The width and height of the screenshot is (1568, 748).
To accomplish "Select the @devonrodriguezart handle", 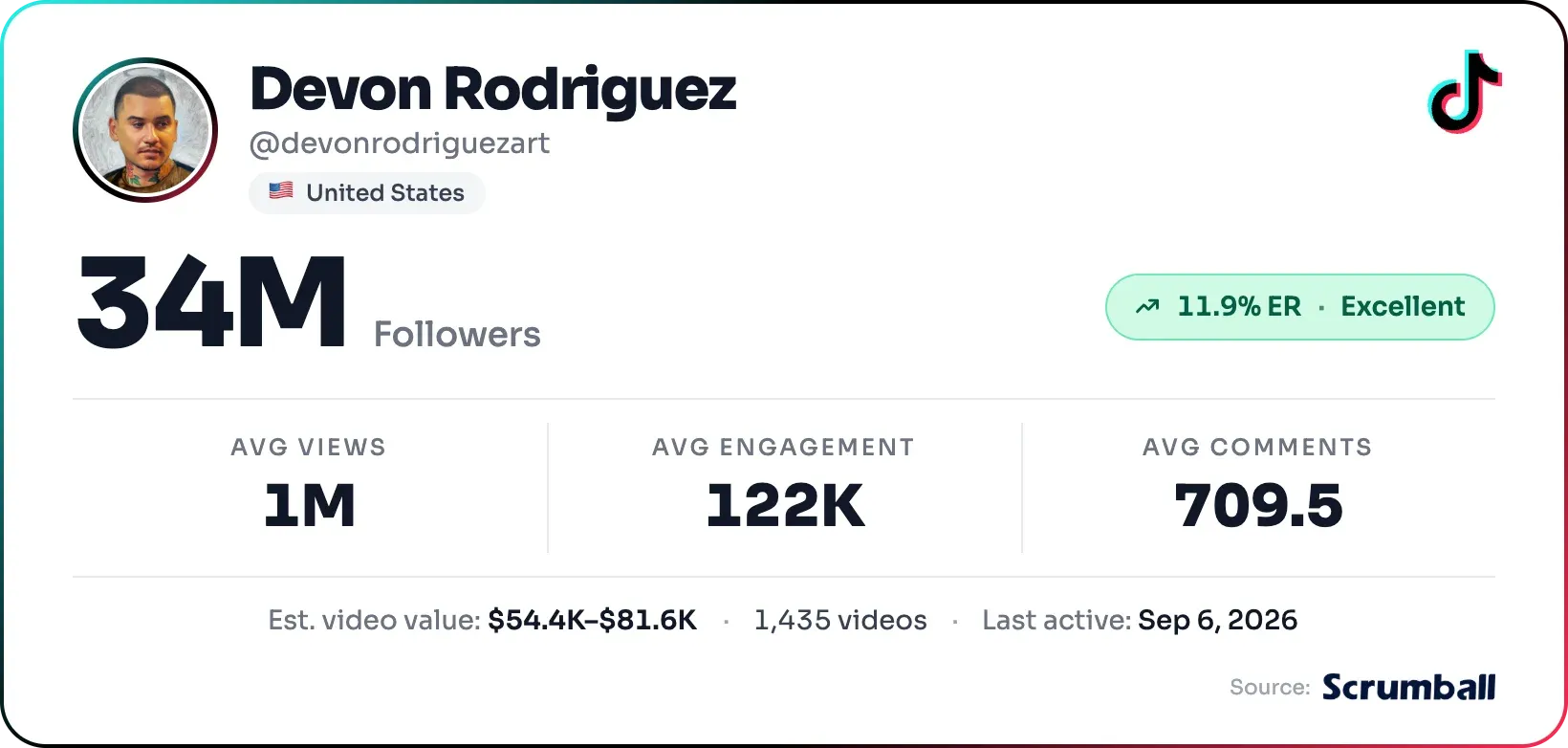I will [400, 143].
